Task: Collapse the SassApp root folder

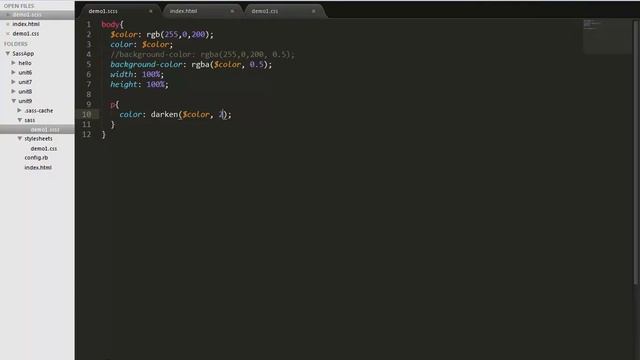Action: [7, 53]
